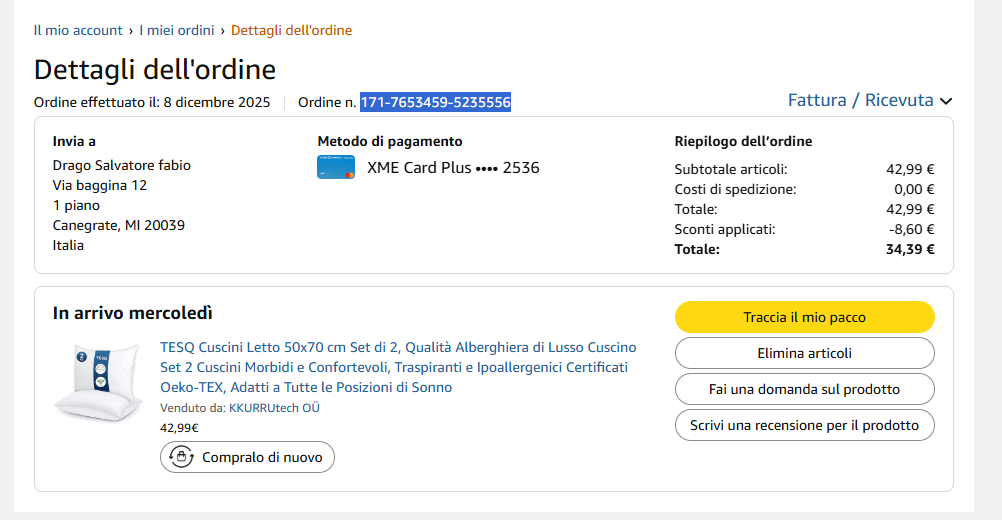1002x520 pixels.
Task: Click the reorder icon in Compralo di nuovo
Action: tap(182, 457)
